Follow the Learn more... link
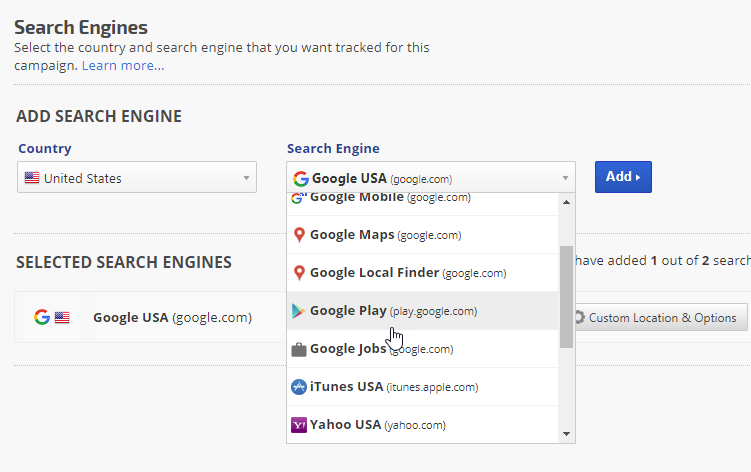The image size is (751, 472). click(x=123, y=66)
